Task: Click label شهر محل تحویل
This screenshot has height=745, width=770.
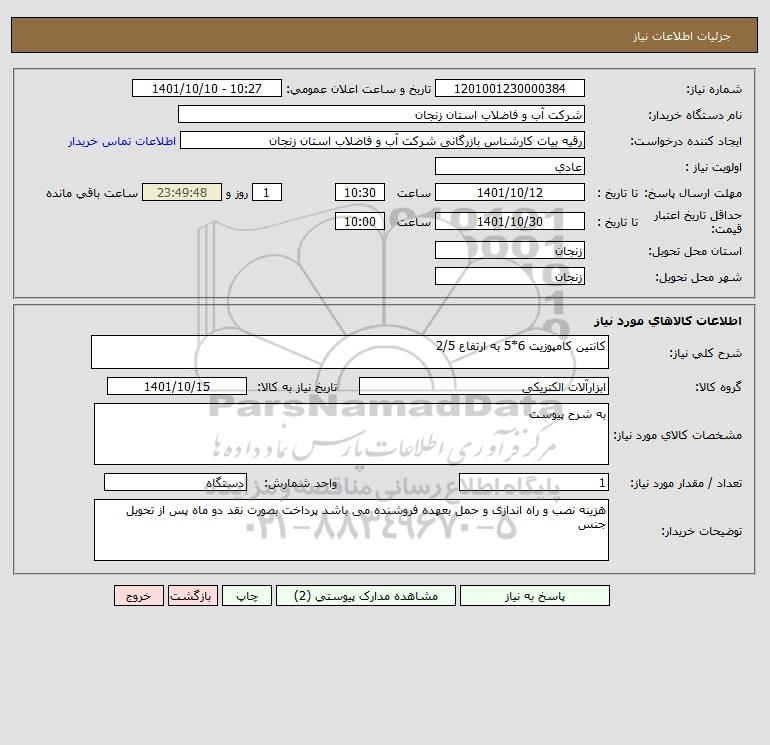Action: [x=698, y=277]
